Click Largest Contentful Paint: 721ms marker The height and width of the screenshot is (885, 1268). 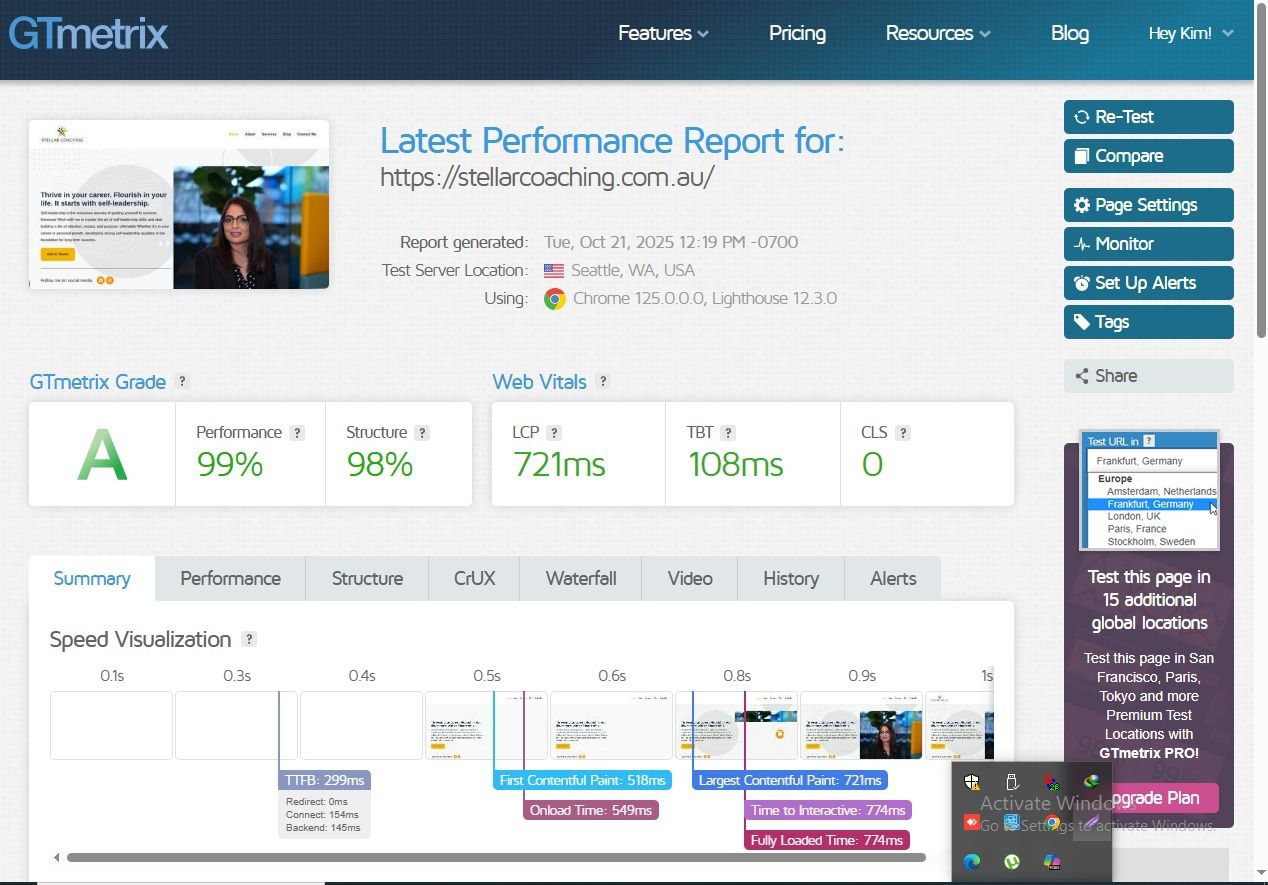point(790,780)
